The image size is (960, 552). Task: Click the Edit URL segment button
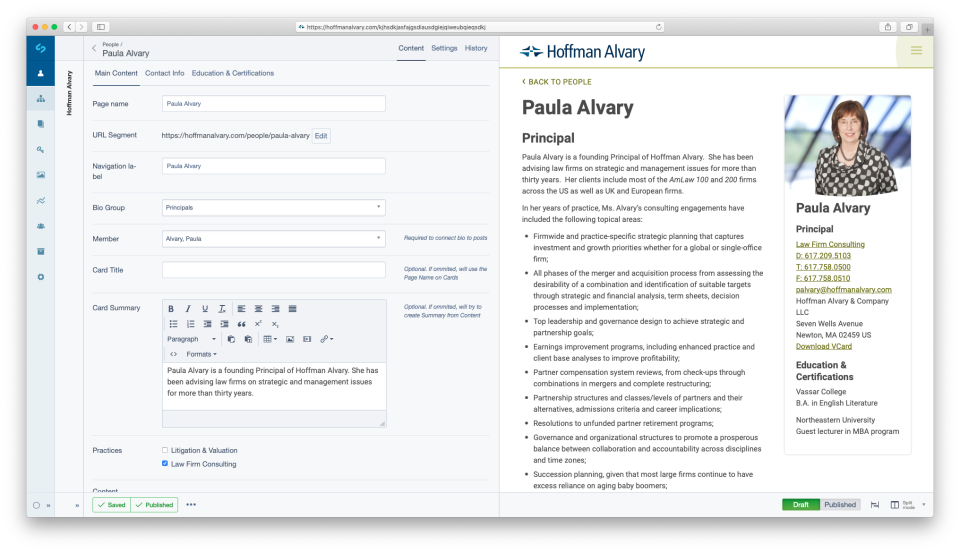coord(321,136)
